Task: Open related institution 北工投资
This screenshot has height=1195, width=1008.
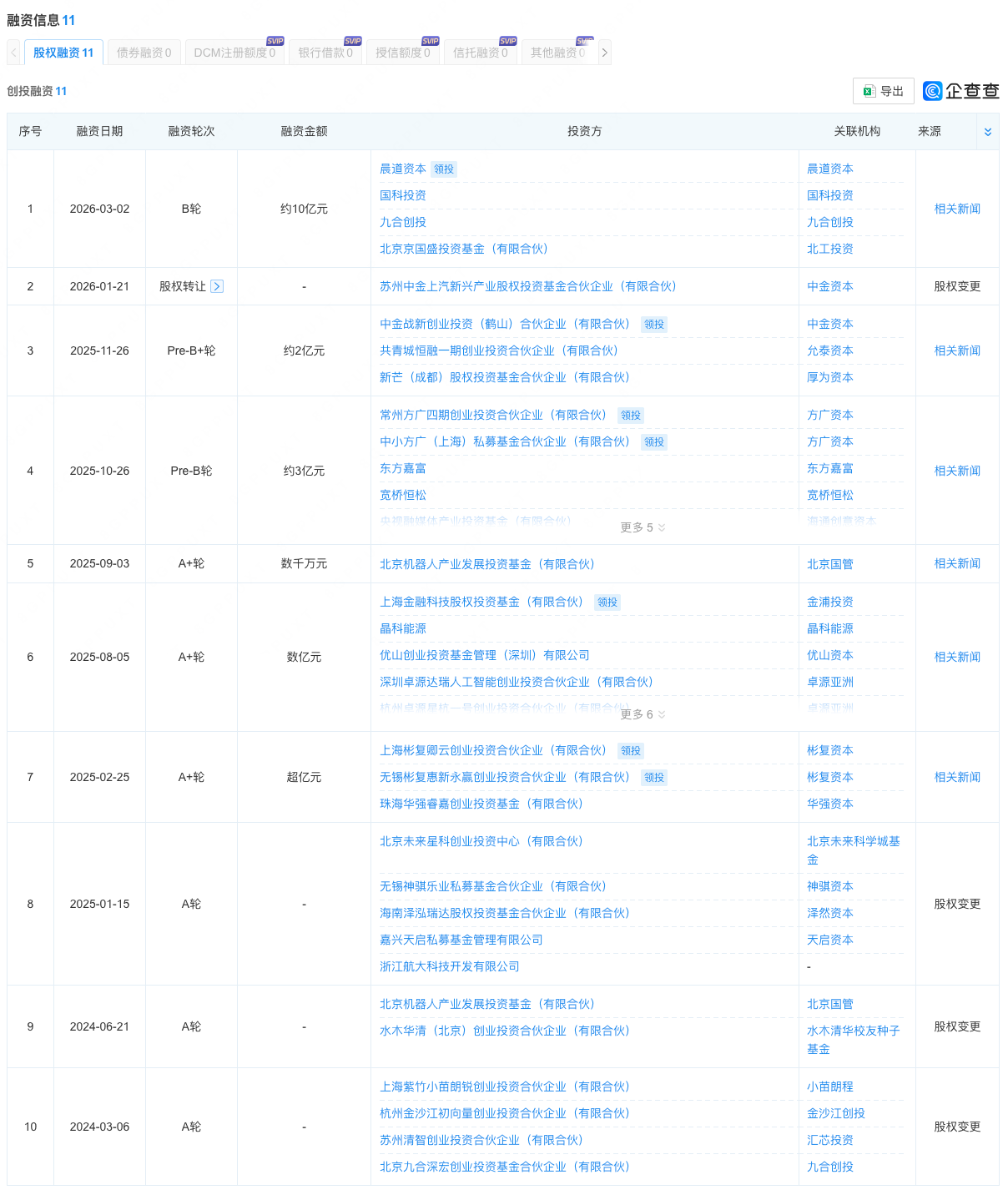Action: 830,249
